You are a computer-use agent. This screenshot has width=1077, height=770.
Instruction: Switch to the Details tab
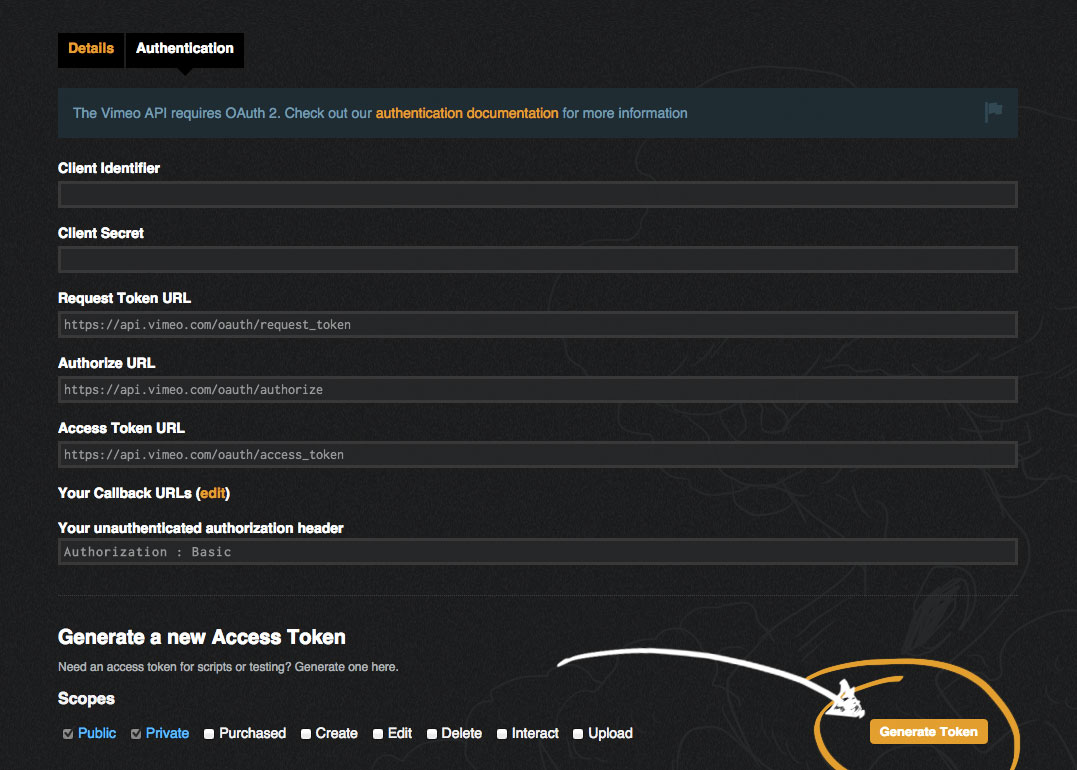coord(91,48)
